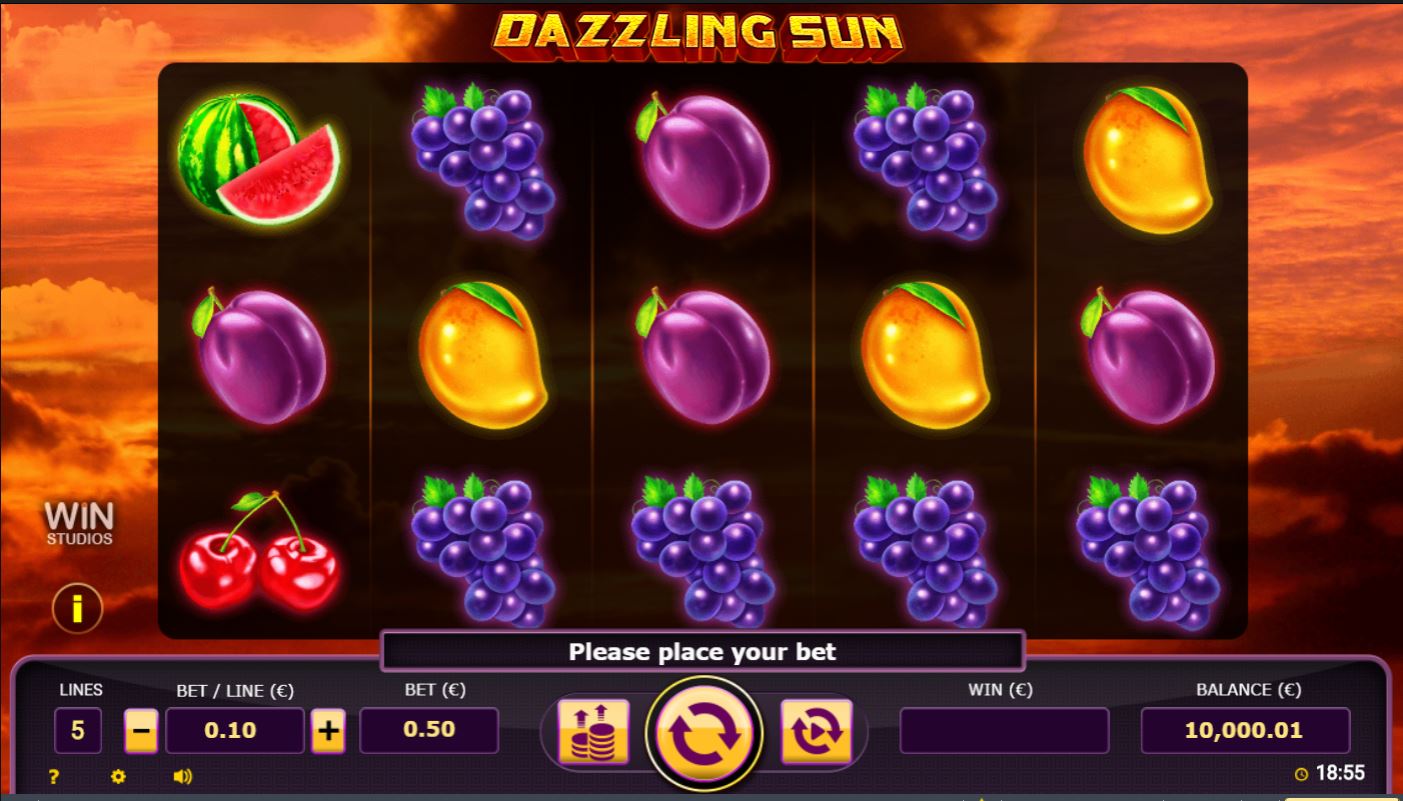Click the balance 10,000.01 field
Screen dimensions: 1403x801
point(1245,730)
